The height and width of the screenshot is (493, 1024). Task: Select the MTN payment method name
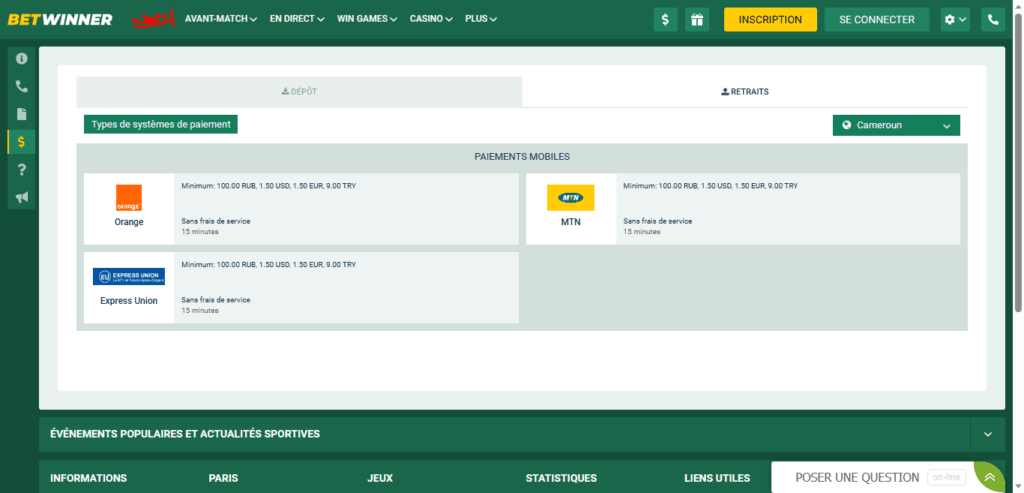click(571, 222)
